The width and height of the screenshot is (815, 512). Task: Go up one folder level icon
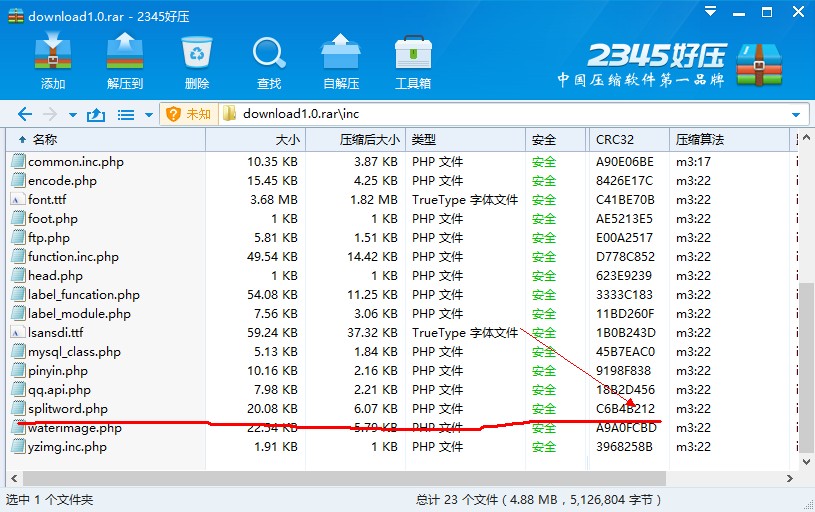tap(96, 114)
